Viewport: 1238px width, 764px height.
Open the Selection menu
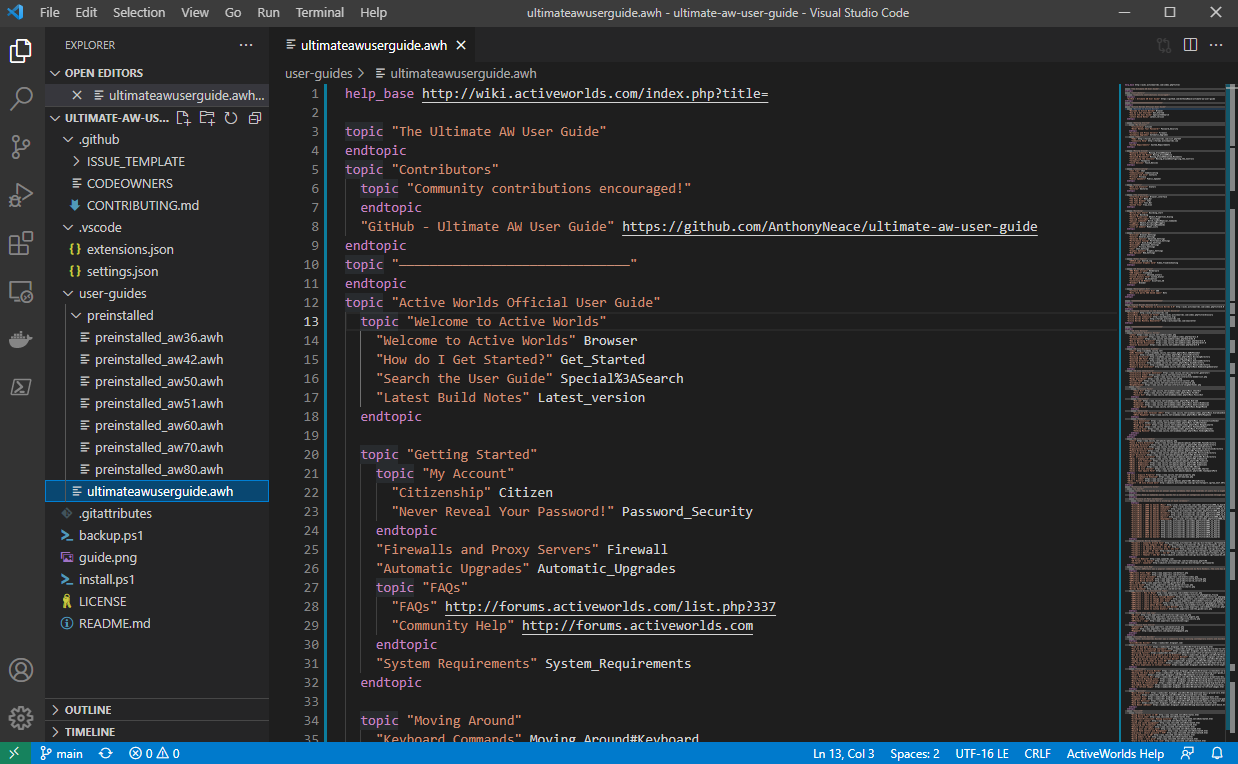139,12
